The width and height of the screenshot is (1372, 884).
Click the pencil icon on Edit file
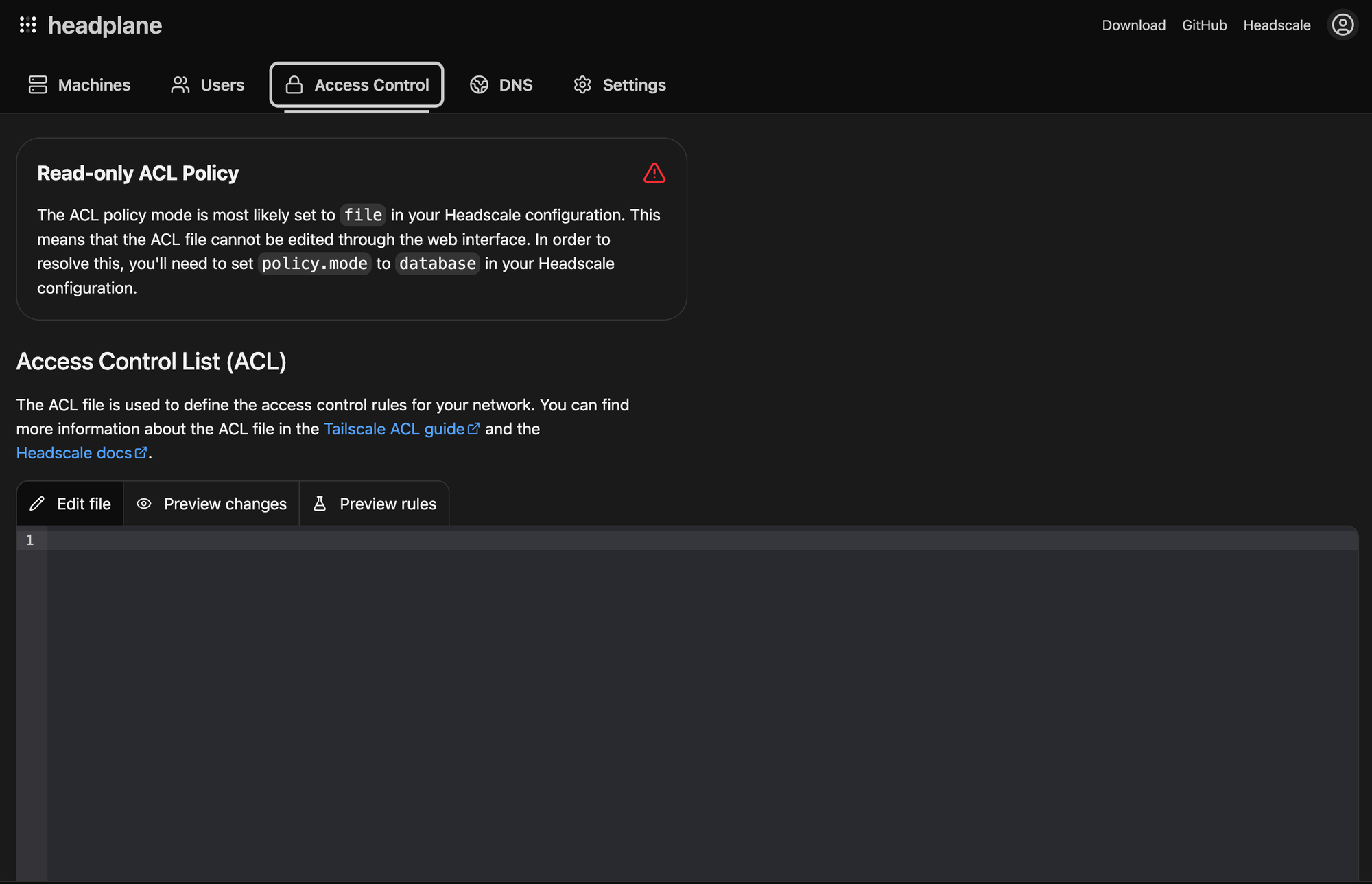coord(37,504)
